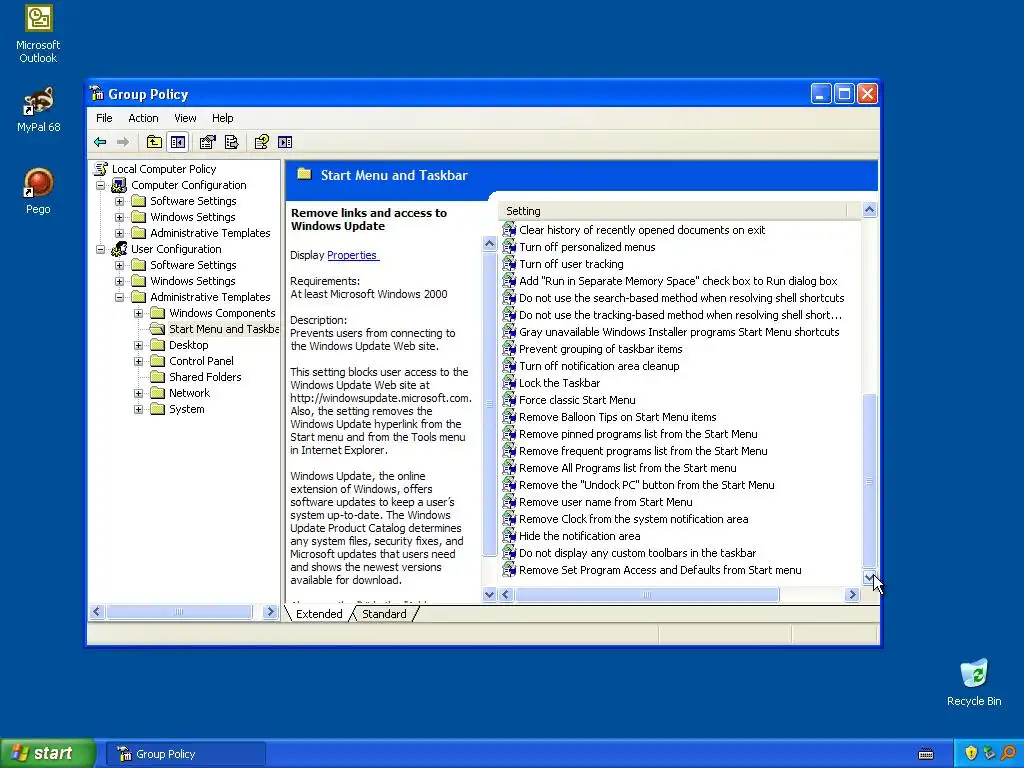
Task: Click policy icon beside 'Prevent grouping of taskbar items'
Action: coord(509,349)
